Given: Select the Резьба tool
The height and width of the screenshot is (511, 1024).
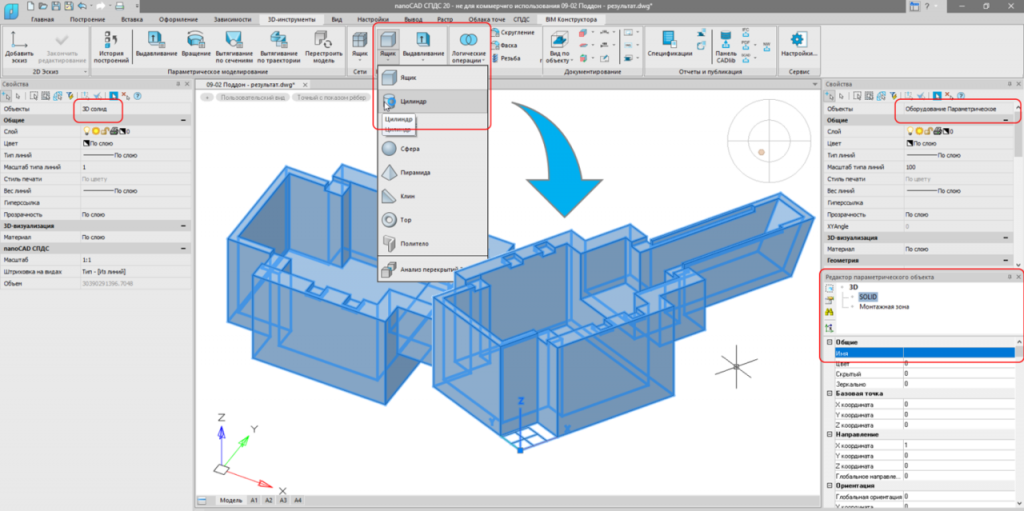Looking at the screenshot, I should tap(505, 58).
